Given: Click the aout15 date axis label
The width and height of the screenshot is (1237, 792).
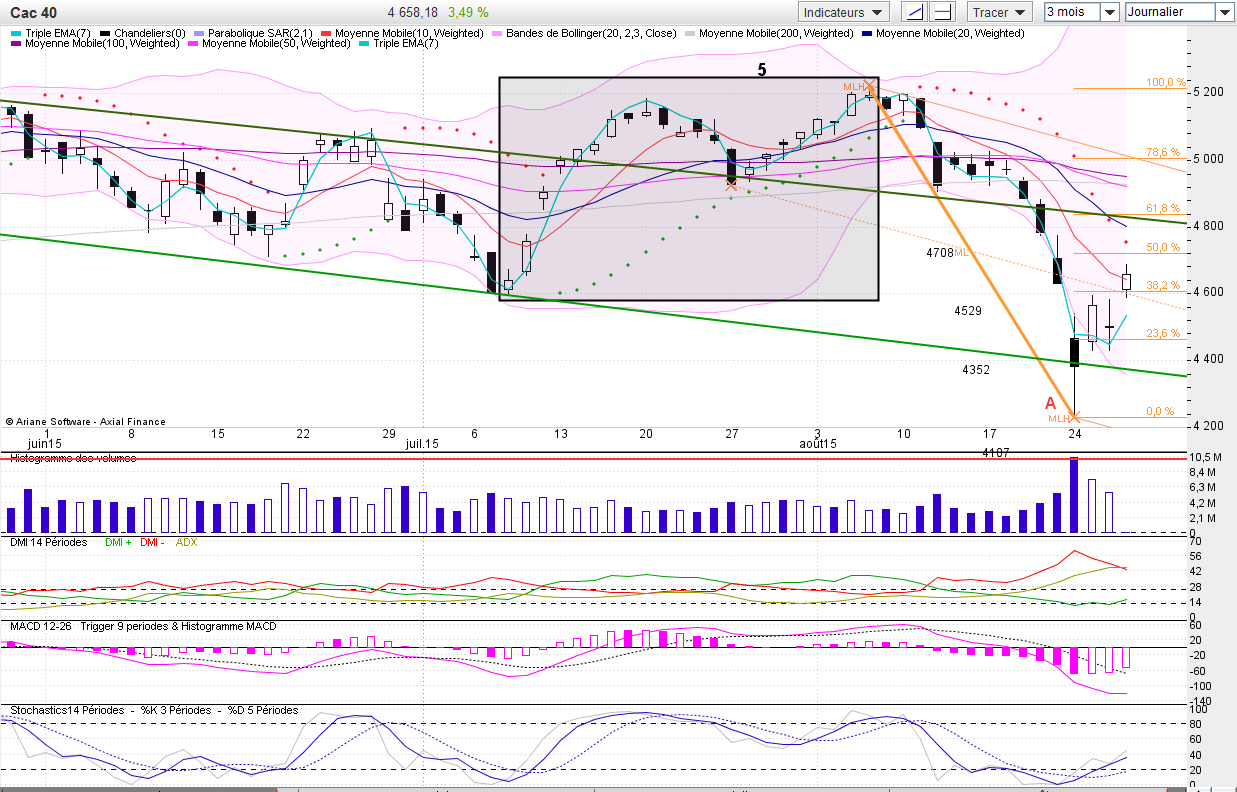Looking at the screenshot, I should click(x=818, y=443).
